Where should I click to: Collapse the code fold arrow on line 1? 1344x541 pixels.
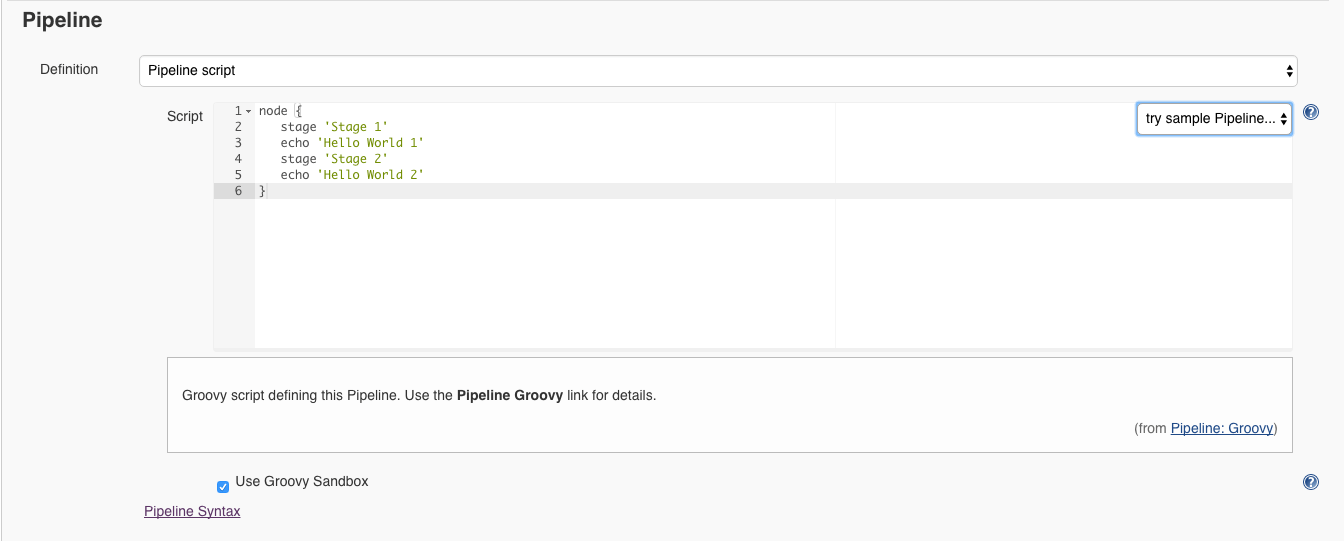pos(248,111)
